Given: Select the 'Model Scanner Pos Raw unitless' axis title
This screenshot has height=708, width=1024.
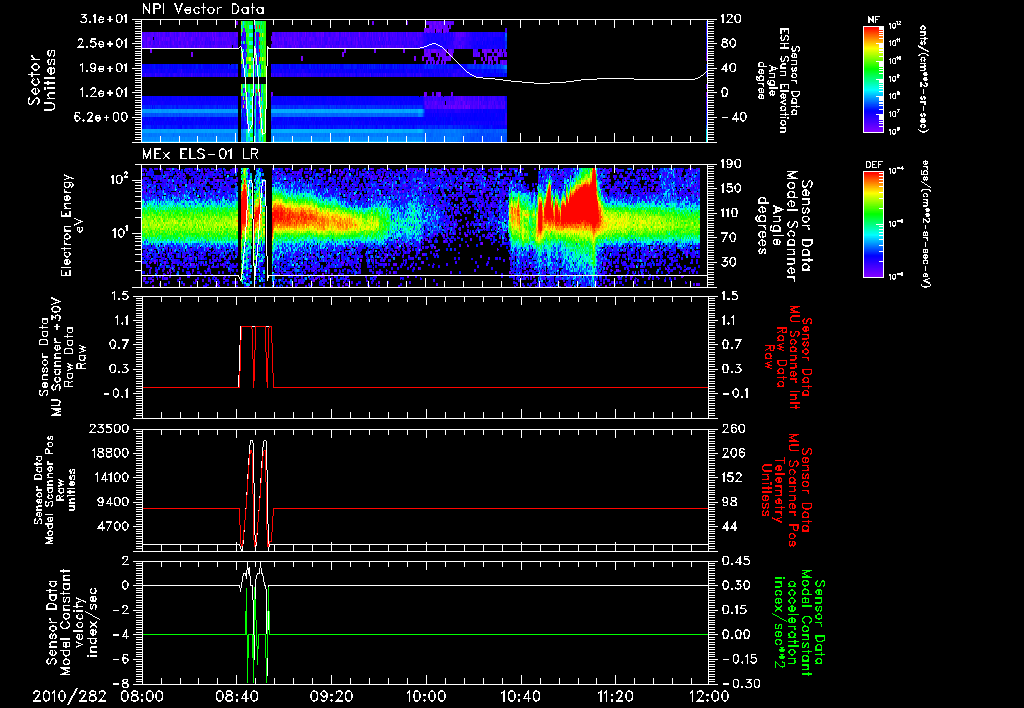Looking at the screenshot, I should click(54, 490).
